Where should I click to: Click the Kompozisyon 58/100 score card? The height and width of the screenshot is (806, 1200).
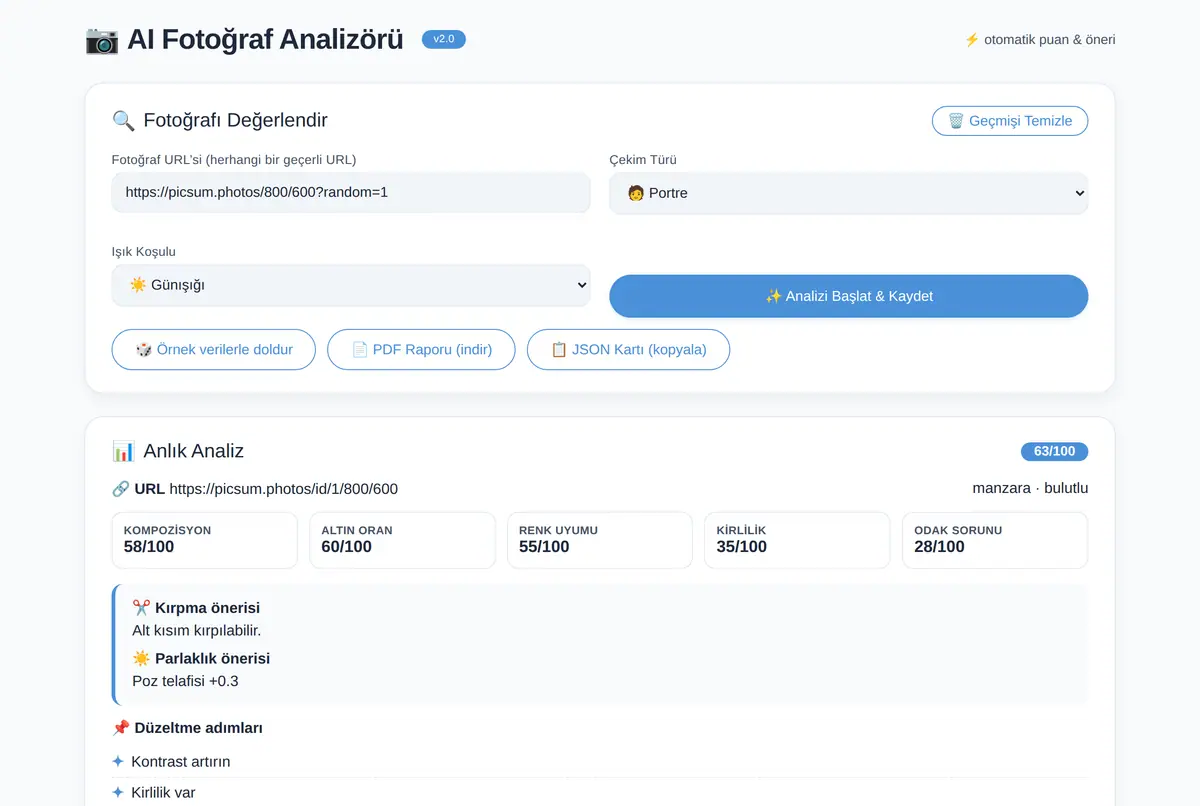click(x=205, y=540)
